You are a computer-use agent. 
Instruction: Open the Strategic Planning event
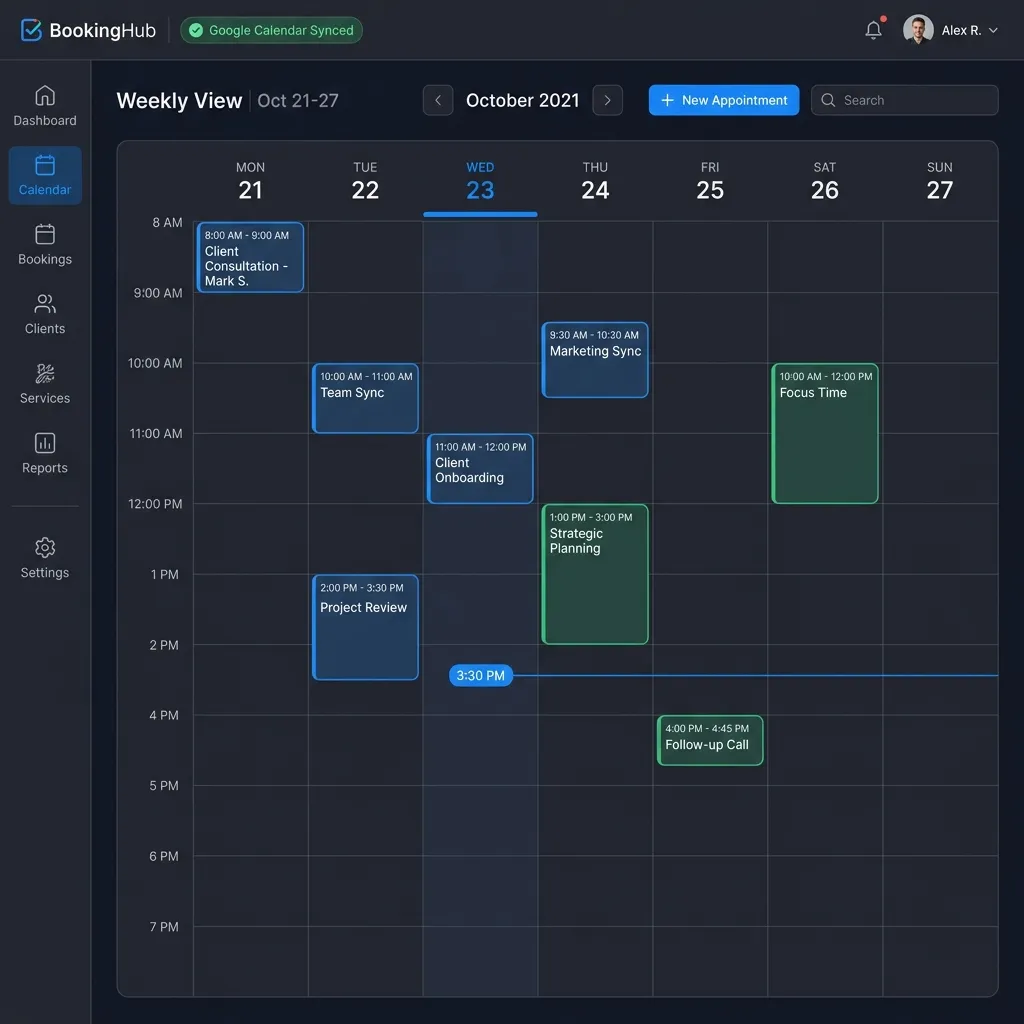click(x=595, y=574)
